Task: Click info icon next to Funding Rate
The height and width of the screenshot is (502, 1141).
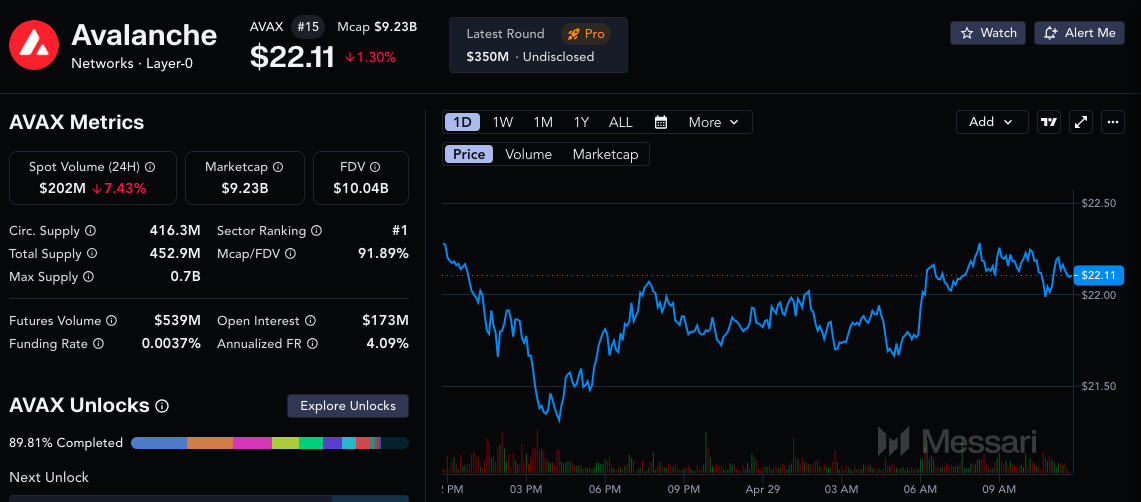Action: (x=98, y=343)
